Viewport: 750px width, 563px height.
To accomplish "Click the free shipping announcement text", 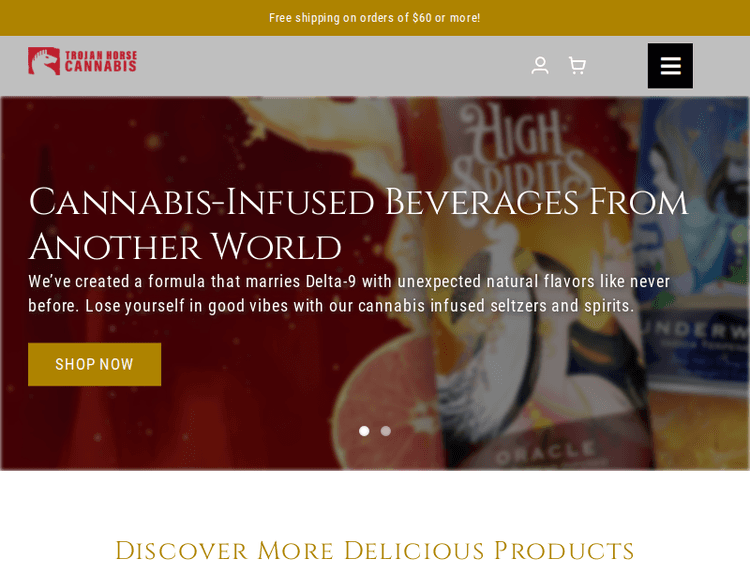I will (x=375, y=18).
